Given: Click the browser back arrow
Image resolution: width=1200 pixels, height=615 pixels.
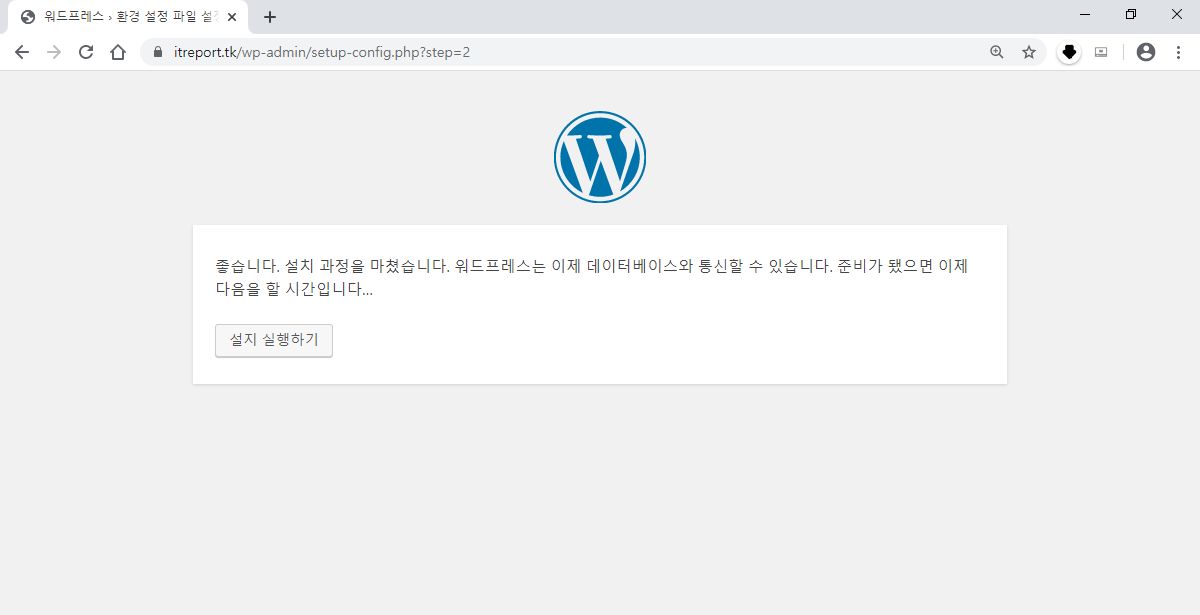Looking at the screenshot, I should click(22, 52).
